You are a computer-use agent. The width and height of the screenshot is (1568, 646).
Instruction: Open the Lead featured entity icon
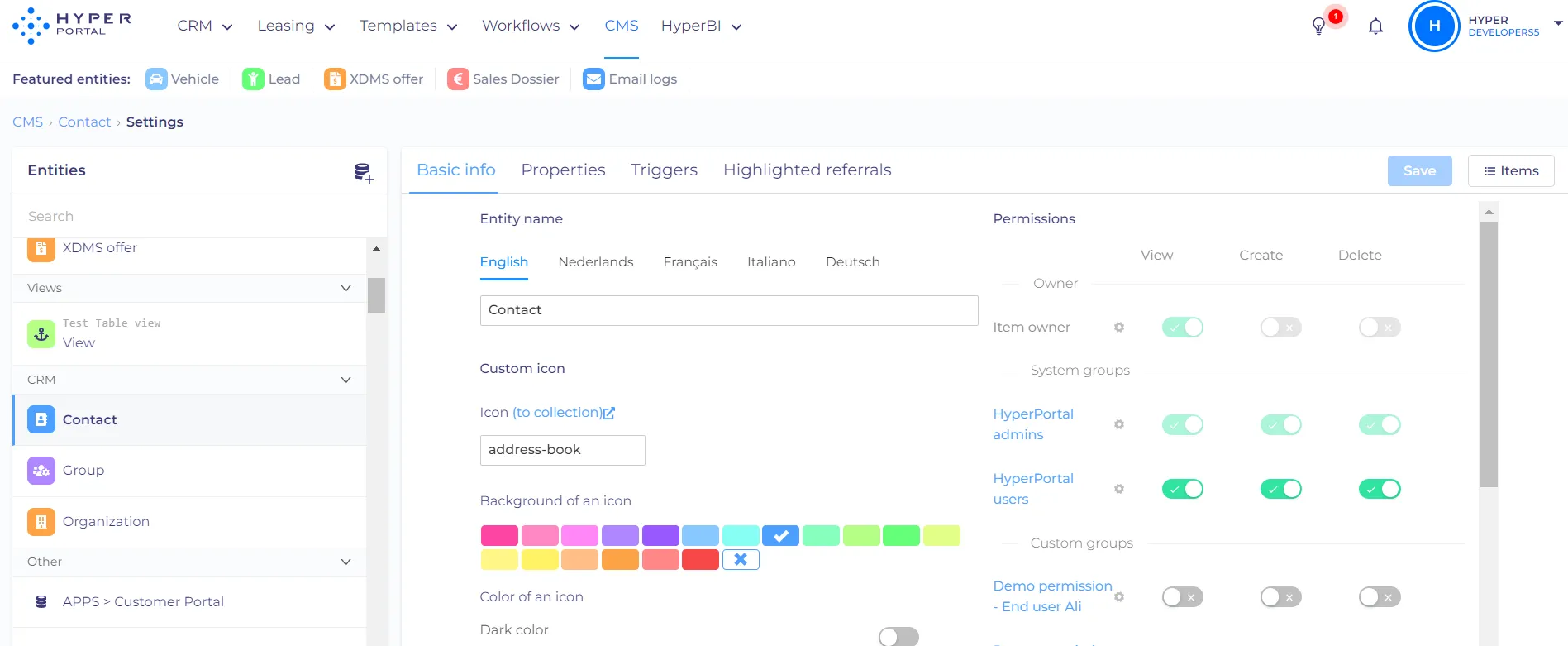[253, 79]
